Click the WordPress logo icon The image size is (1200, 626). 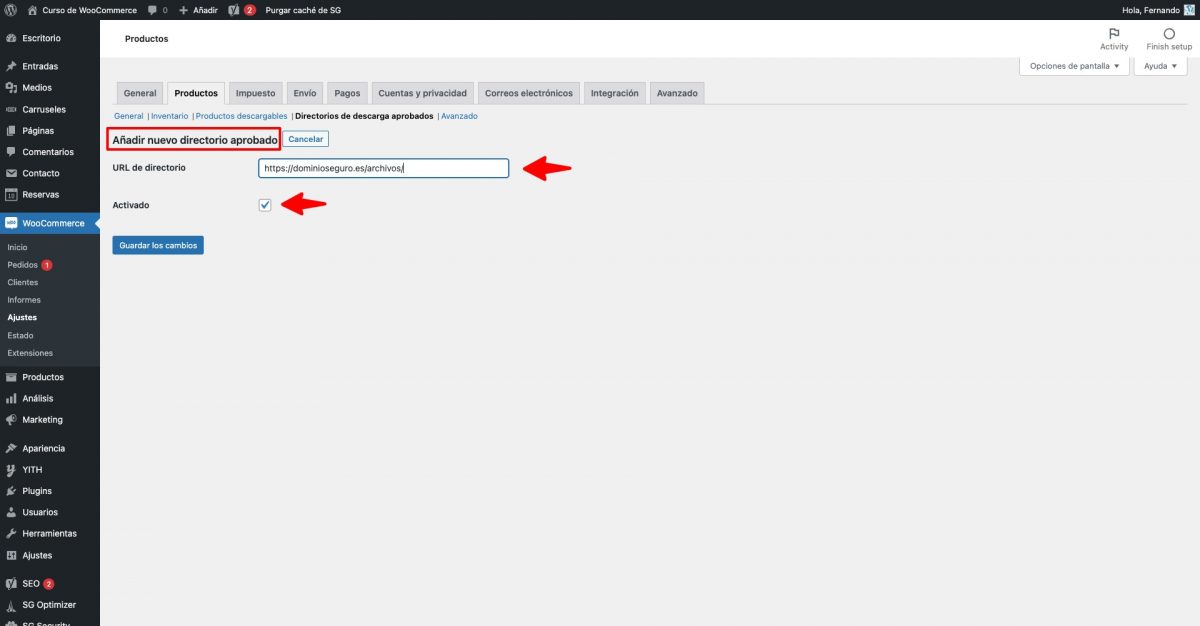coord(10,10)
